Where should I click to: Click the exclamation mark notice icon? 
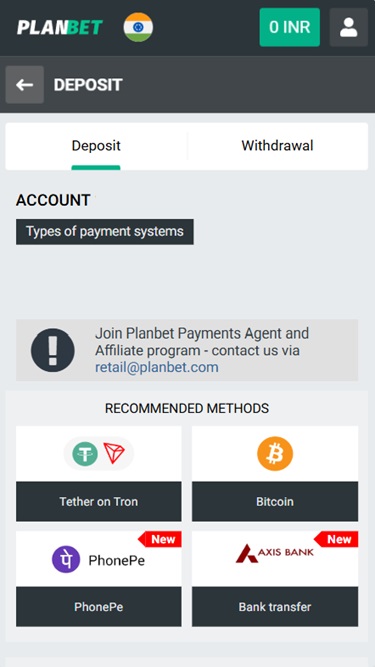point(53,350)
